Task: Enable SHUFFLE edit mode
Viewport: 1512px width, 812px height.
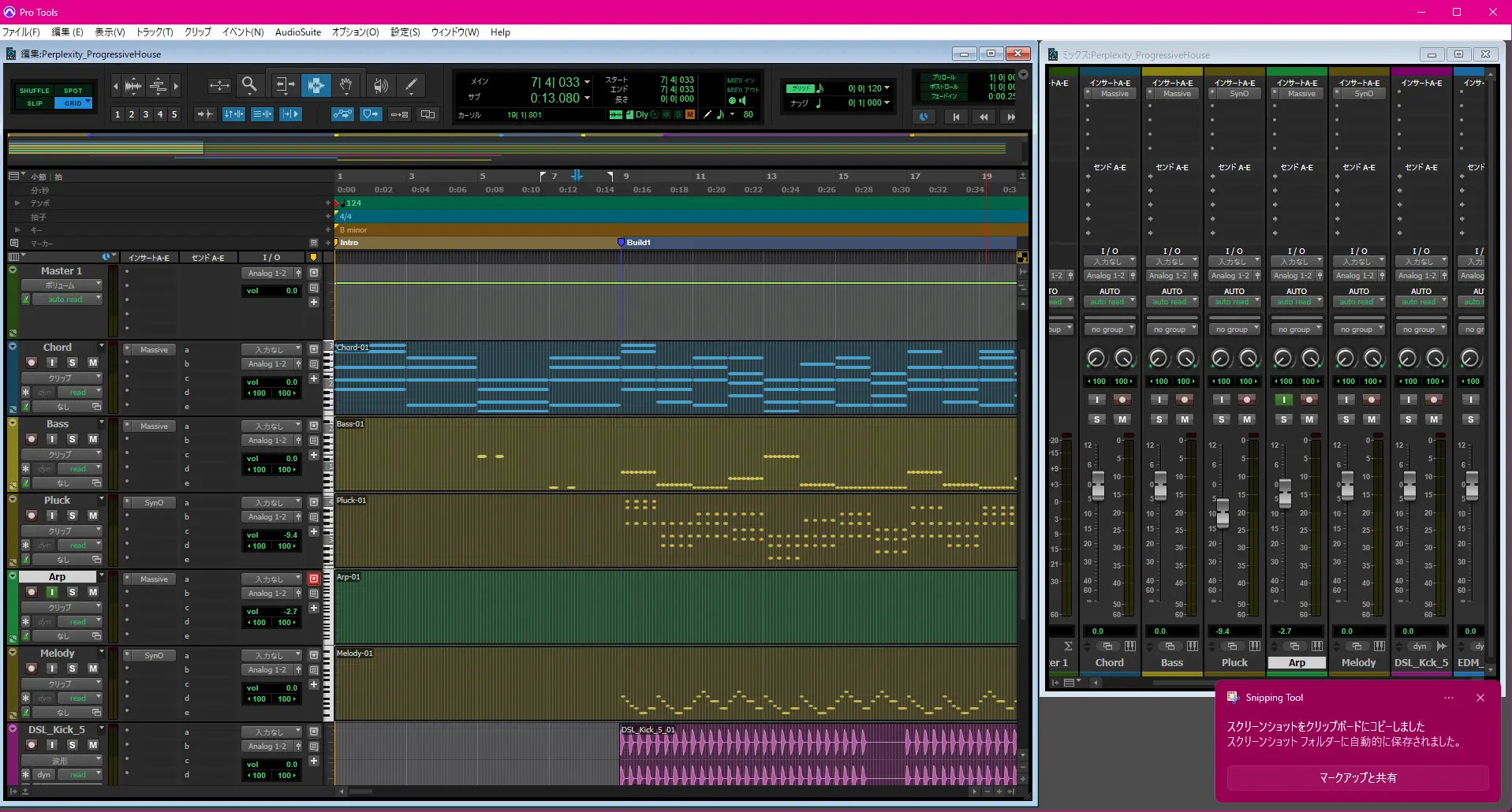Action: [x=34, y=91]
